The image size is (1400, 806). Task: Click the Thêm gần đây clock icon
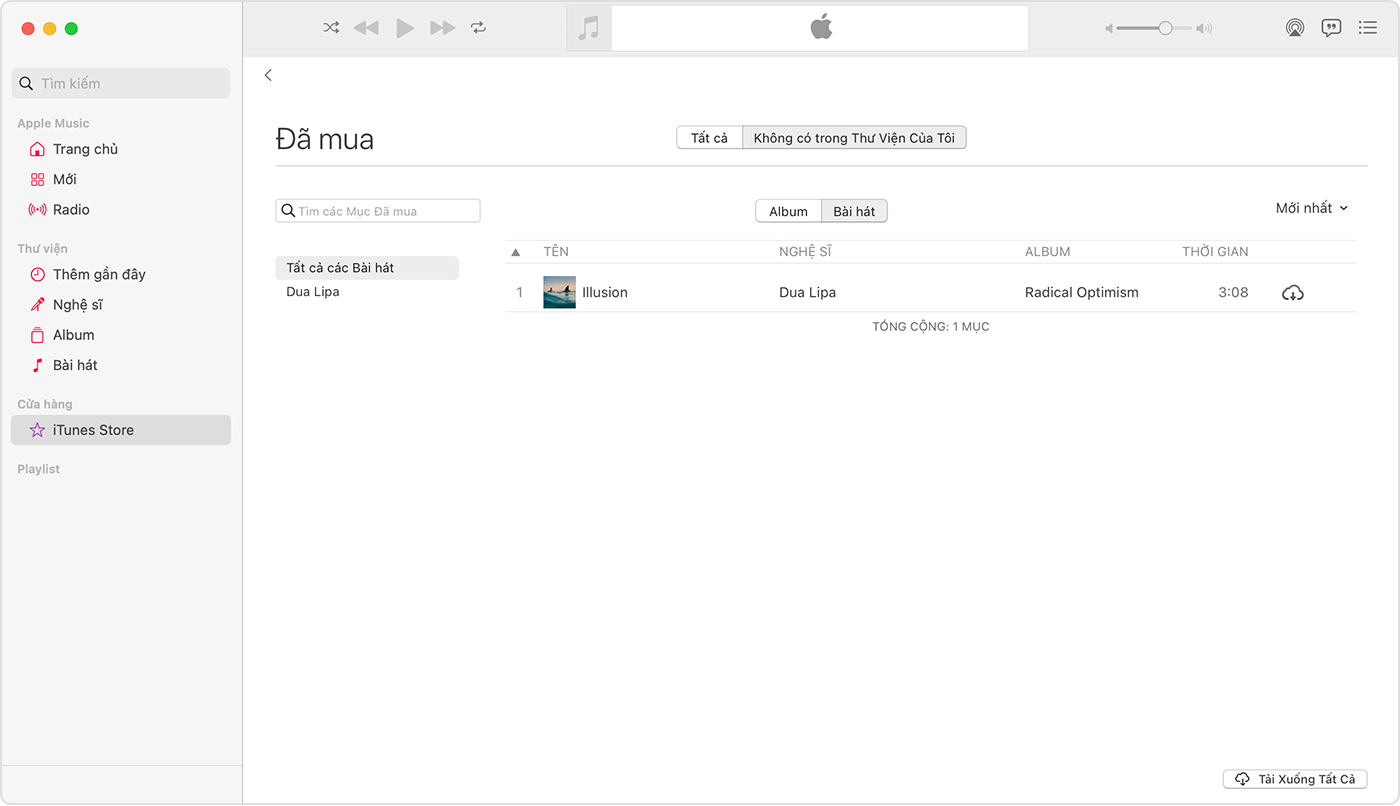pyautogui.click(x=37, y=274)
